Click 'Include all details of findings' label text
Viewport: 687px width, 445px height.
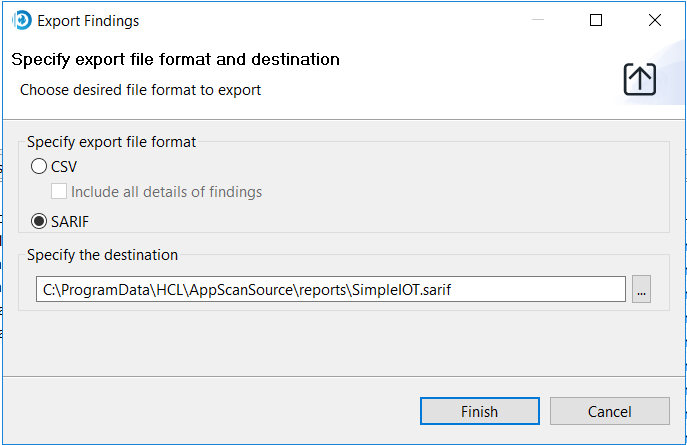point(166,191)
